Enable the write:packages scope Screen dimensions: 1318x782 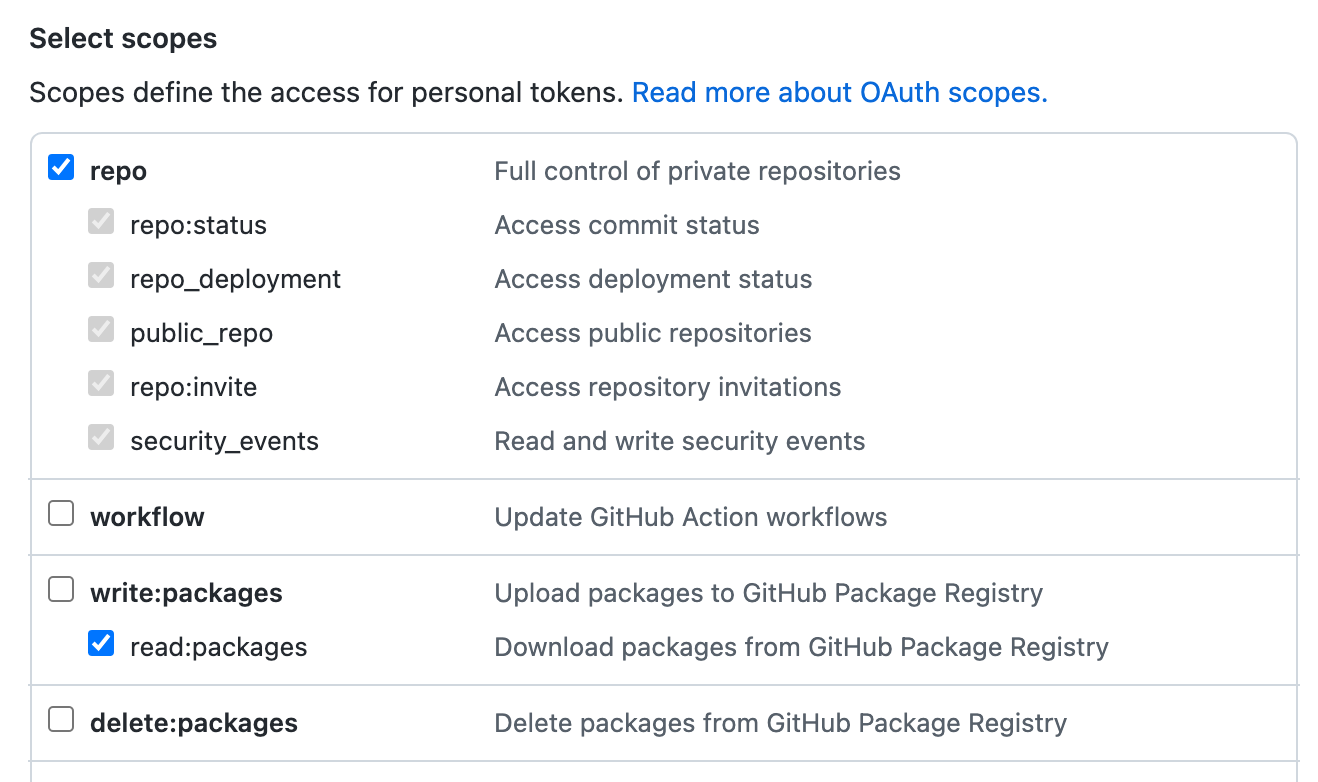(60, 589)
